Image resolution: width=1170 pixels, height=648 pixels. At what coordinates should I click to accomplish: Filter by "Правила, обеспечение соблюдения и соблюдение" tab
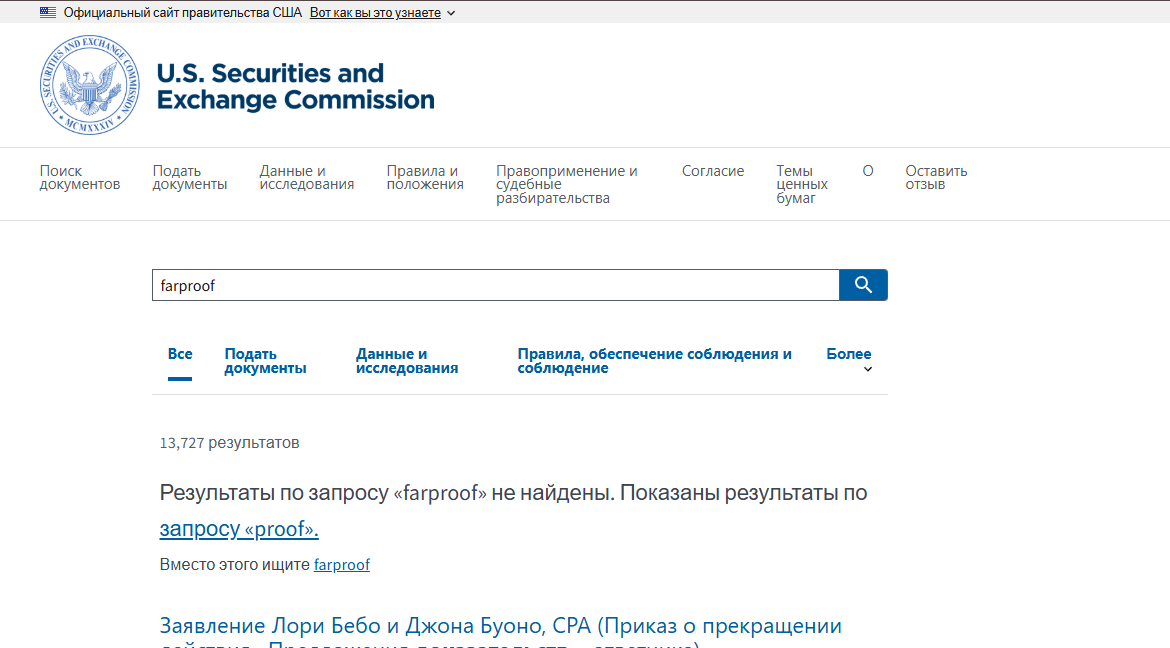(x=654, y=361)
